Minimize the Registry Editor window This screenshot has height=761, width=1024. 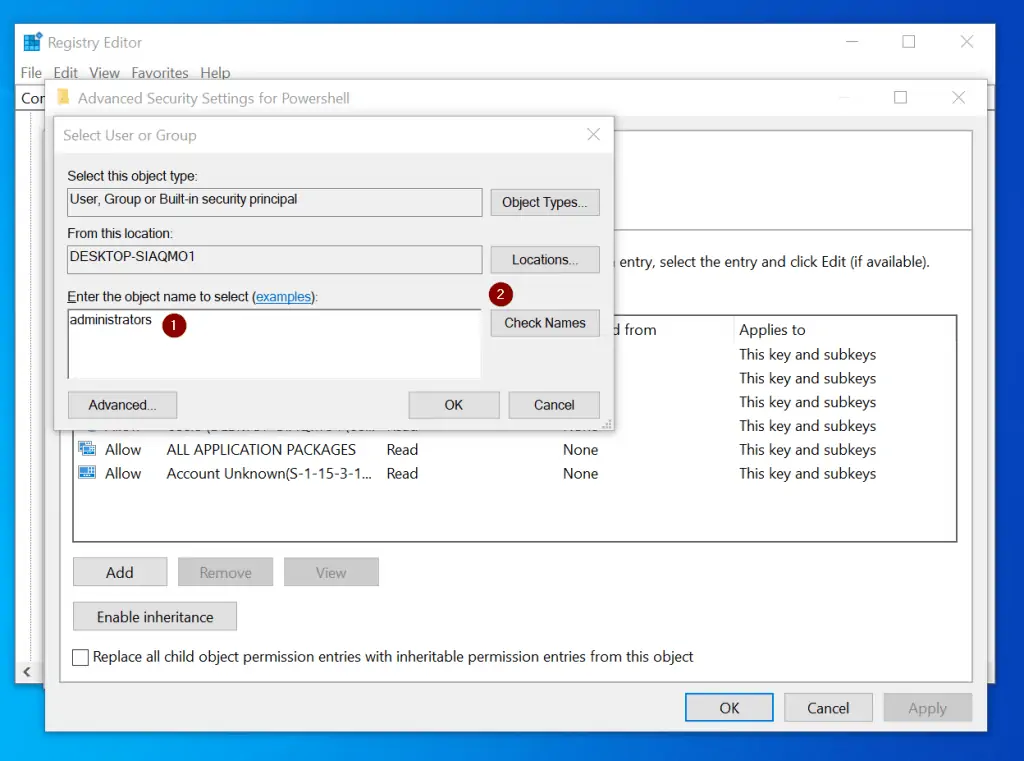point(852,42)
